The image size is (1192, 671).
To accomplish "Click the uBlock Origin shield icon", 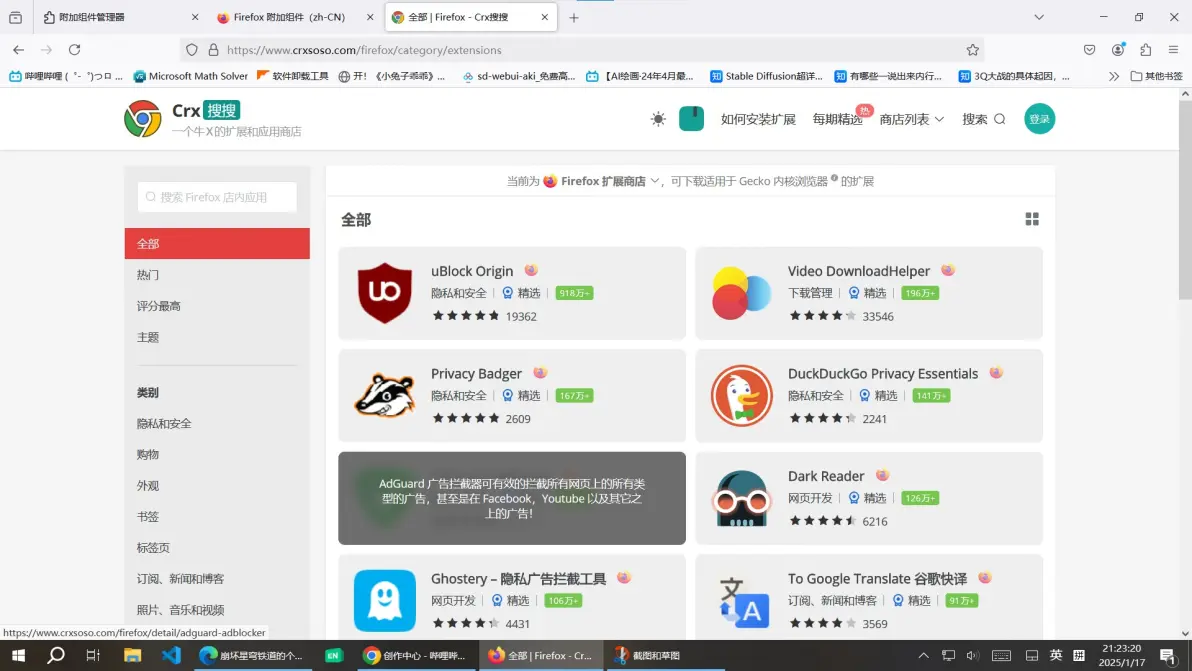I will click(385, 293).
